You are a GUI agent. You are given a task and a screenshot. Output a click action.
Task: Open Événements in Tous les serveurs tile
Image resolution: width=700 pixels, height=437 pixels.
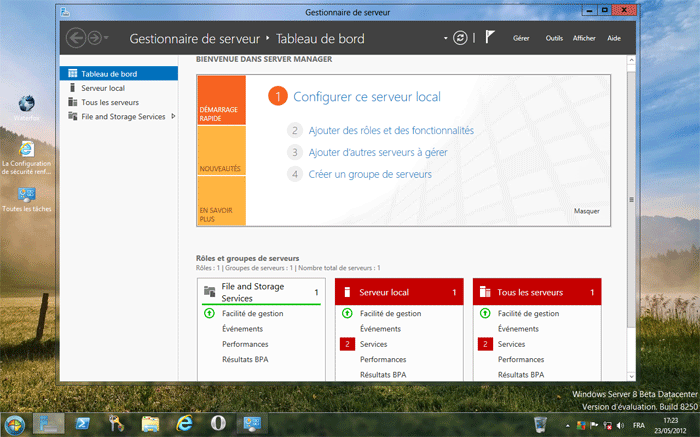pos(518,329)
